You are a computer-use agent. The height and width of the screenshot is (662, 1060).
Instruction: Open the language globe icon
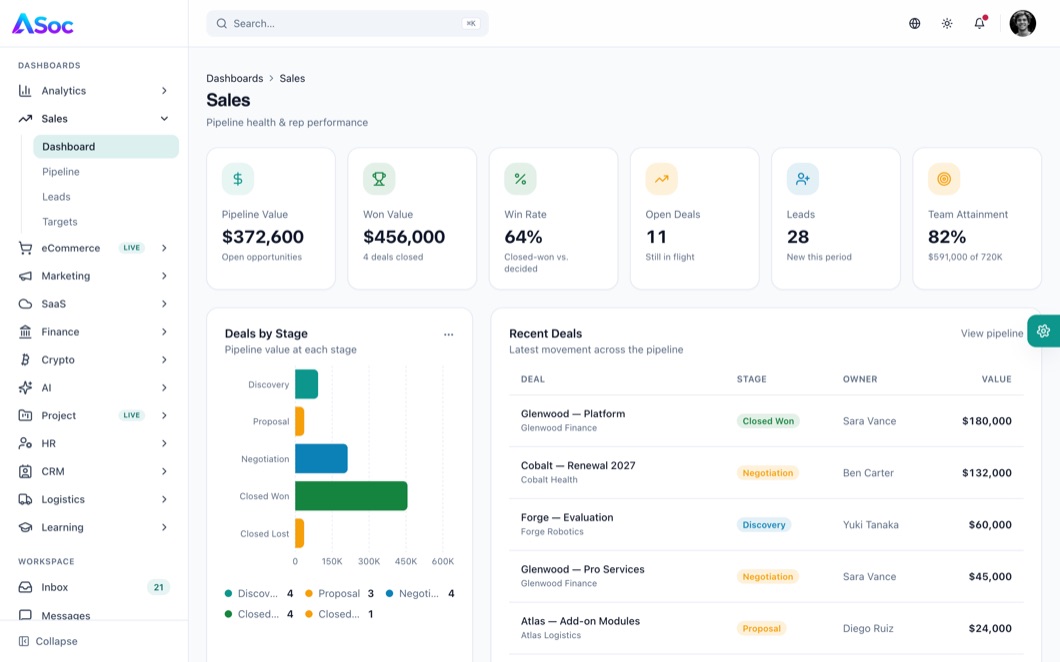coord(914,23)
